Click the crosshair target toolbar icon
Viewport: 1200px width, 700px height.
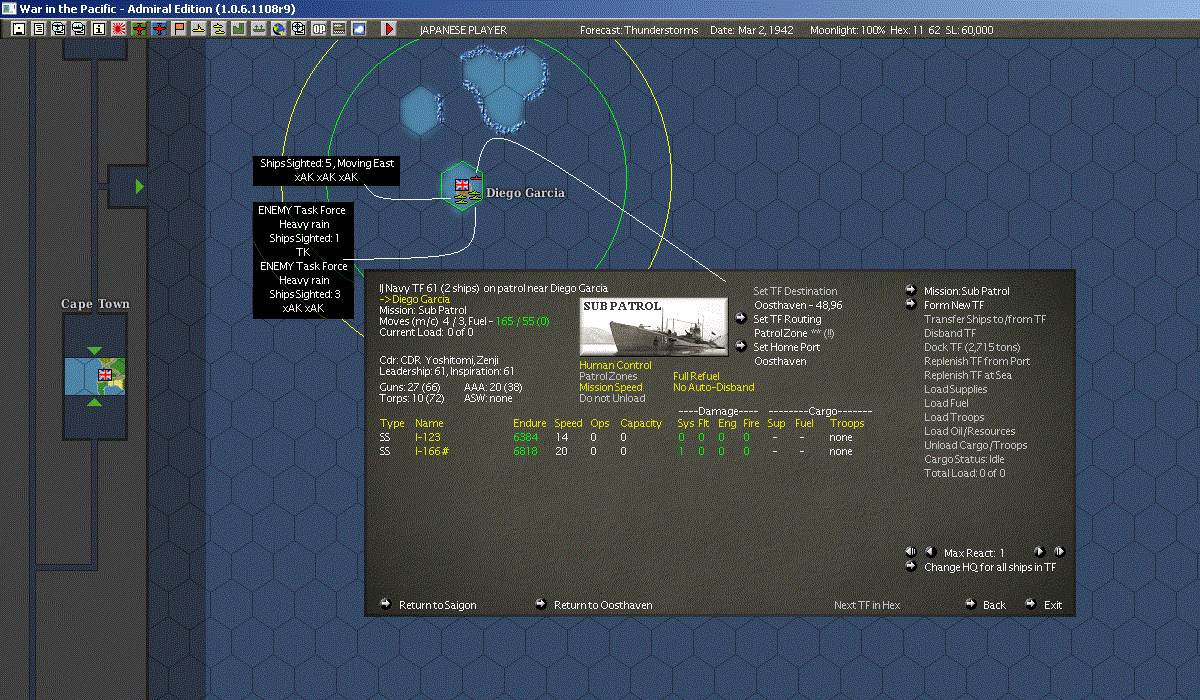[x=298, y=29]
